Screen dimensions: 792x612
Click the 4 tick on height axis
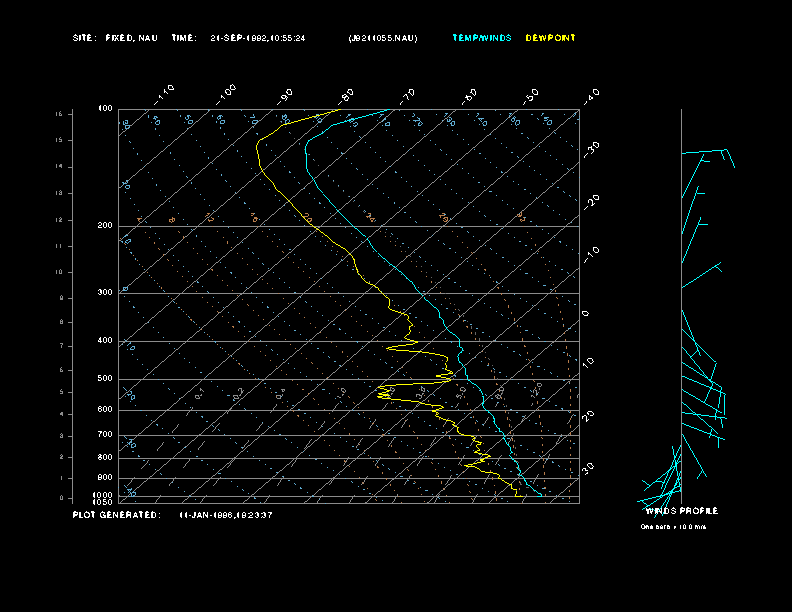coord(62,414)
